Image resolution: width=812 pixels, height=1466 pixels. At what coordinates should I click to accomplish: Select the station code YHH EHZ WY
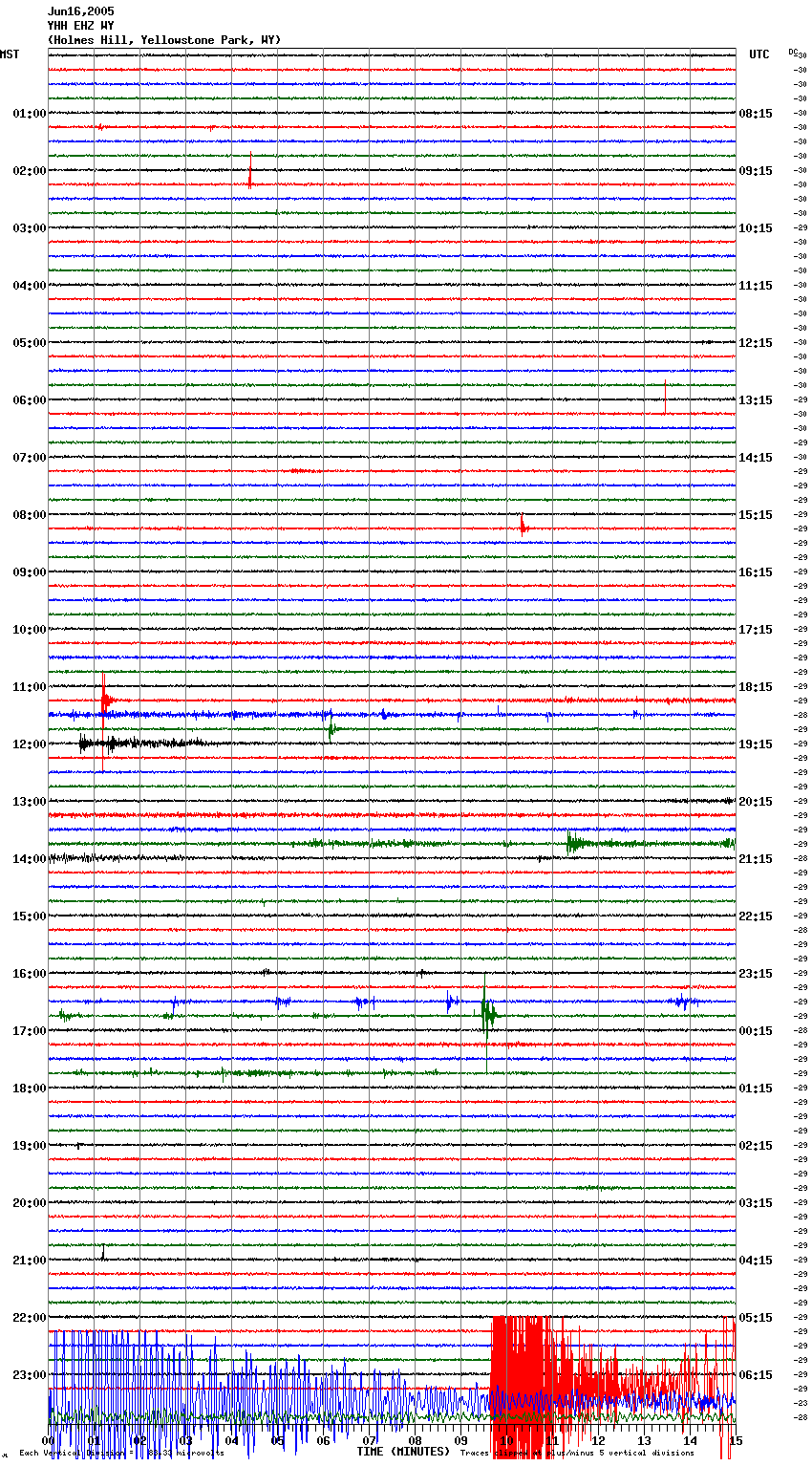(x=80, y=26)
